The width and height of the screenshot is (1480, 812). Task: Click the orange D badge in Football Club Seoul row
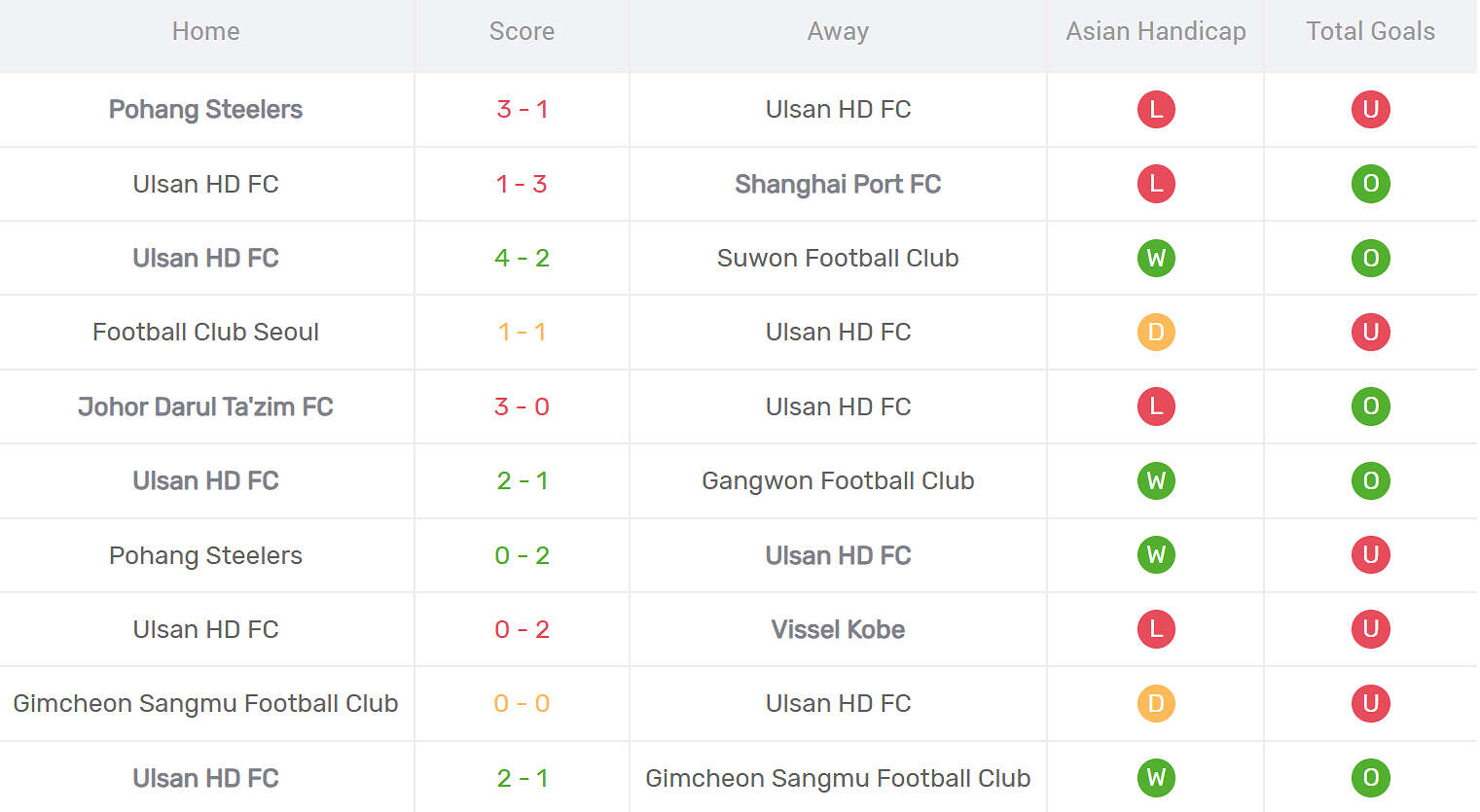coord(1156,332)
